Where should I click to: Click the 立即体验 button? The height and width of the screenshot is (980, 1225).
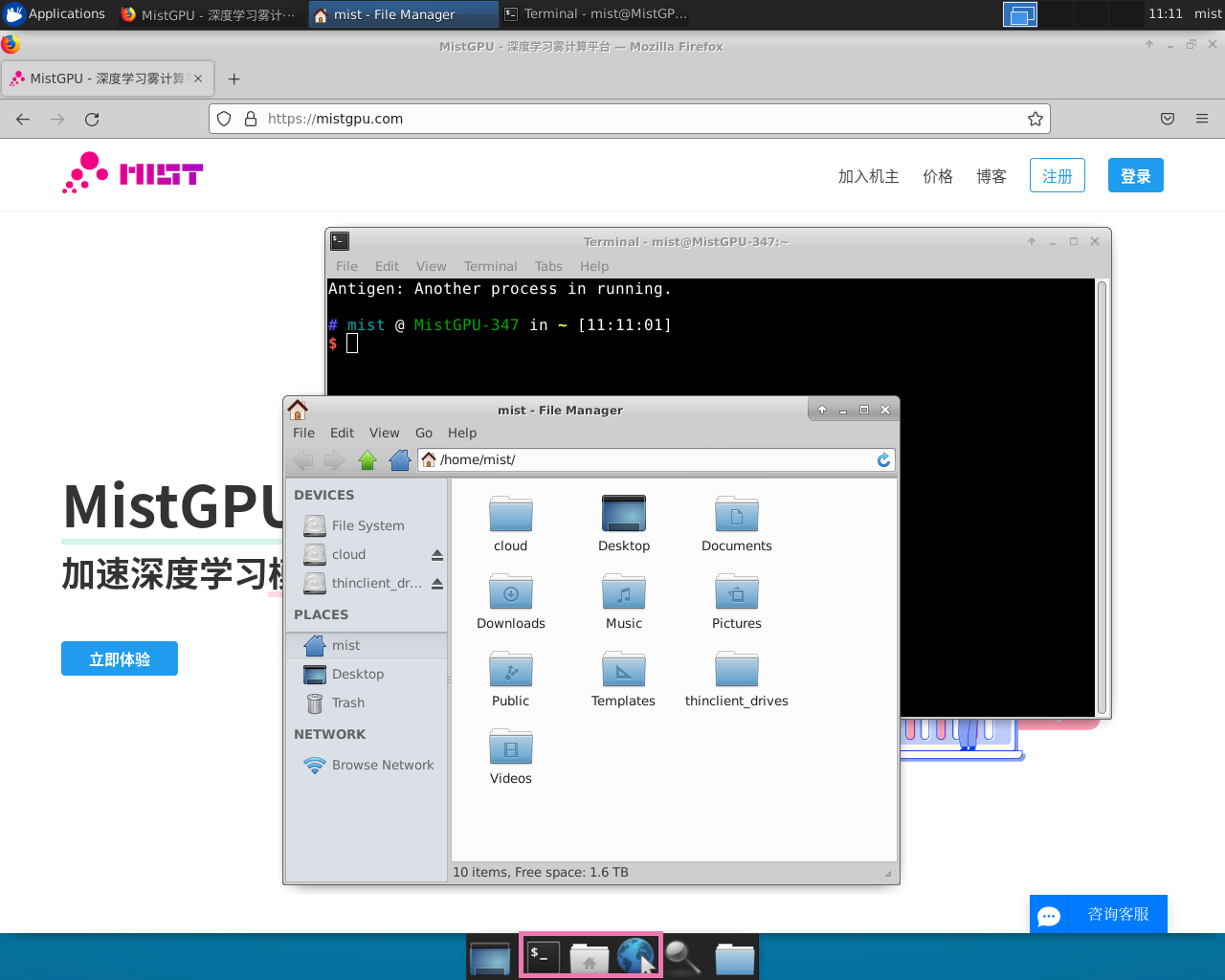(119, 658)
